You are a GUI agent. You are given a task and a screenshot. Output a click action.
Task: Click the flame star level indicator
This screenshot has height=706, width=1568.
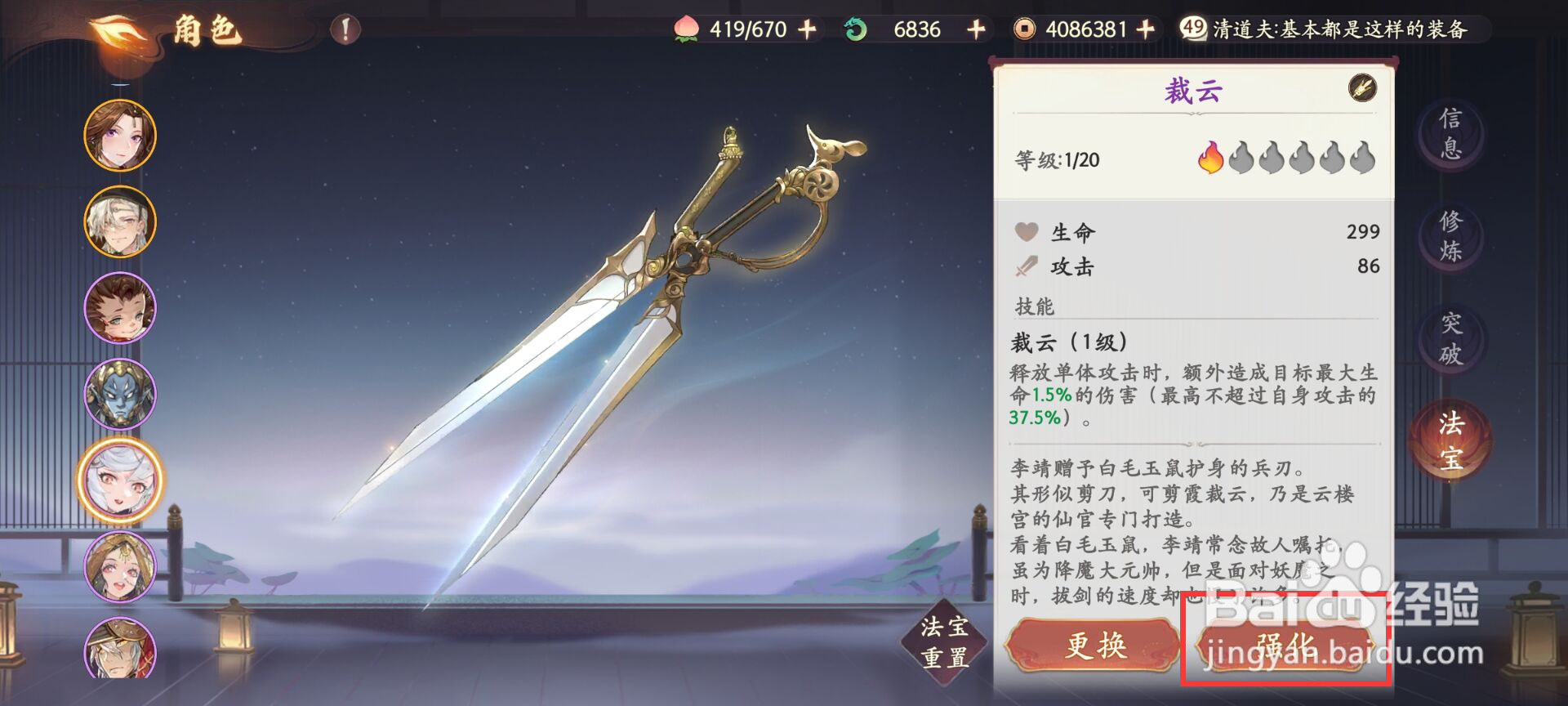click(x=1285, y=158)
